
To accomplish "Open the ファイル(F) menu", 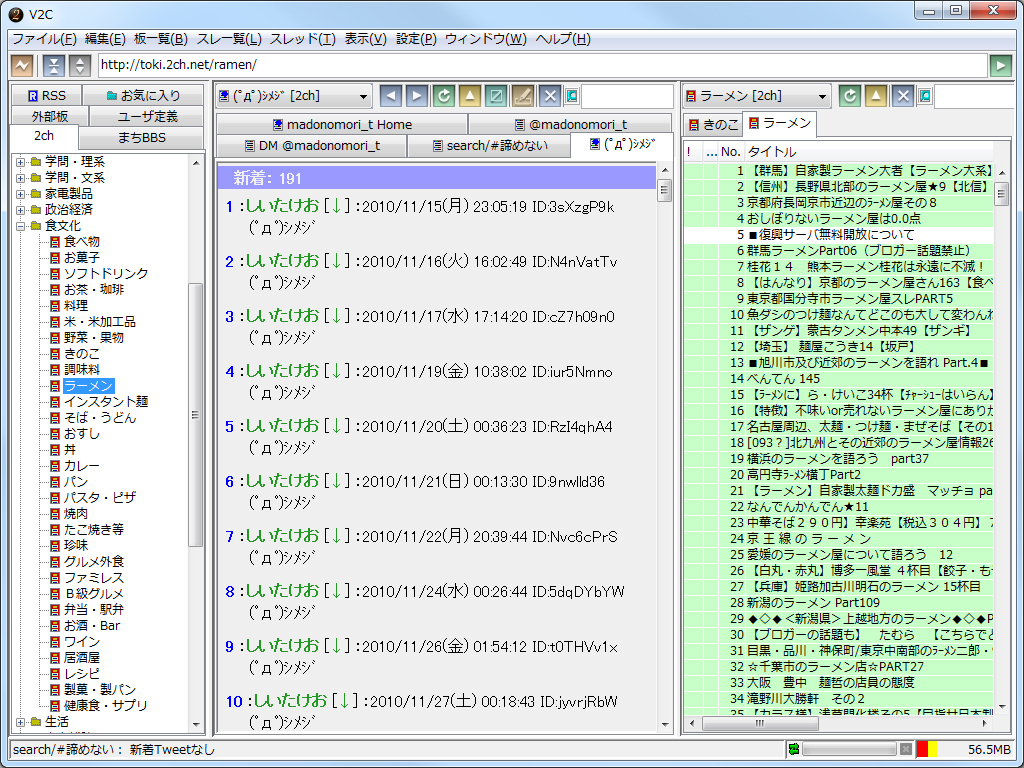I will pos(44,39).
